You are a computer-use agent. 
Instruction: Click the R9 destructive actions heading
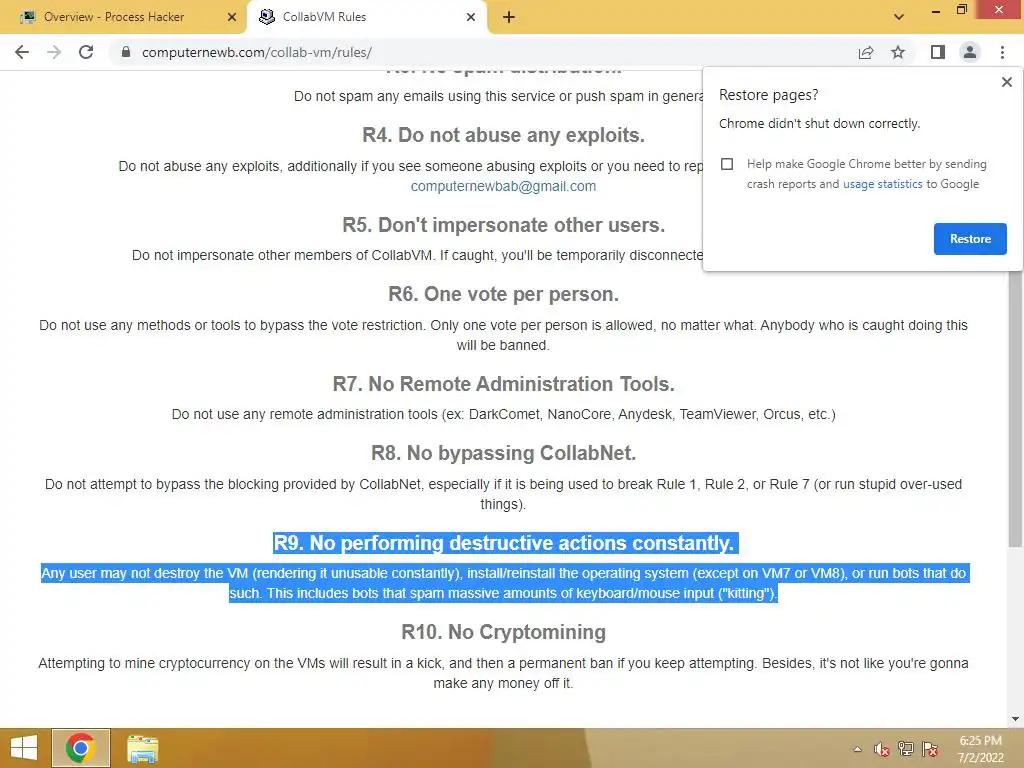click(x=504, y=543)
